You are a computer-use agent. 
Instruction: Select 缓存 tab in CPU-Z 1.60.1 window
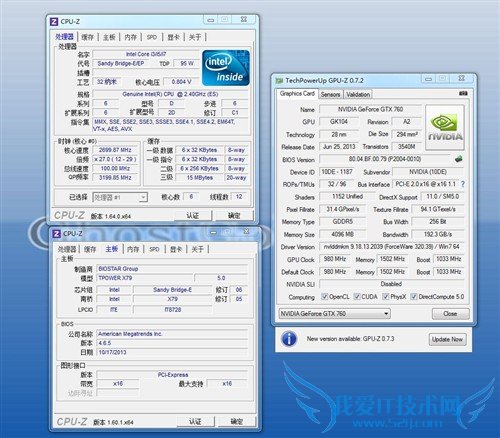[90, 249]
